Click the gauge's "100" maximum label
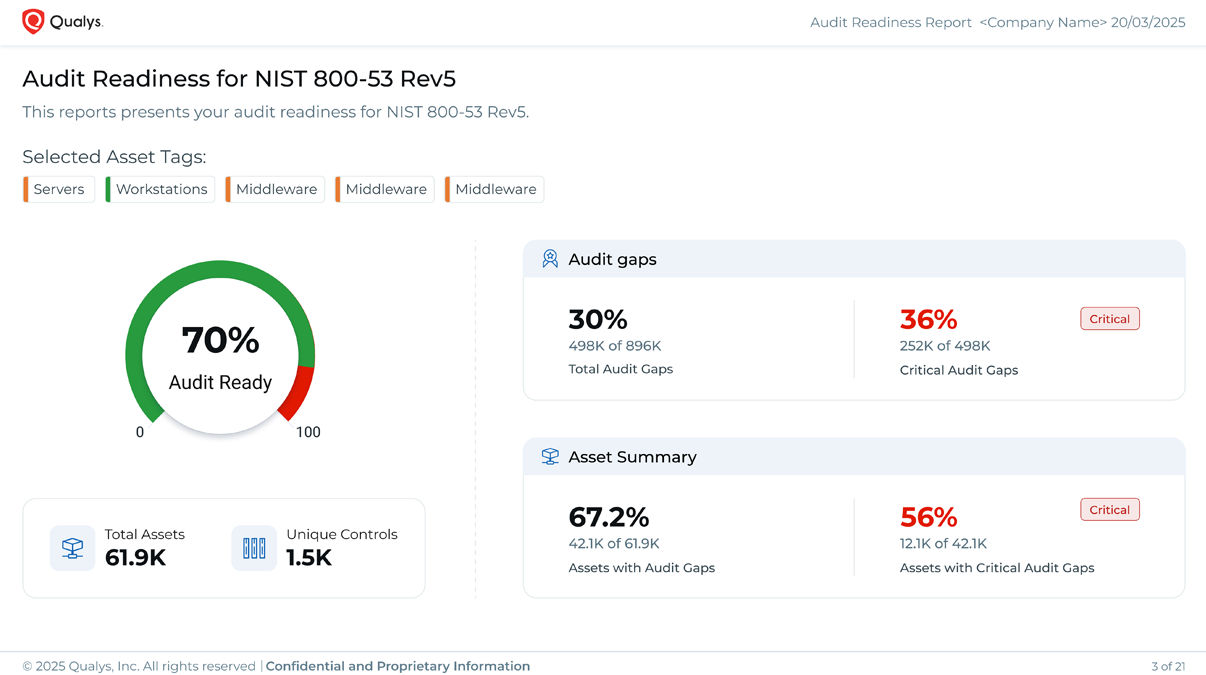The height and width of the screenshot is (675, 1206). [x=308, y=432]
